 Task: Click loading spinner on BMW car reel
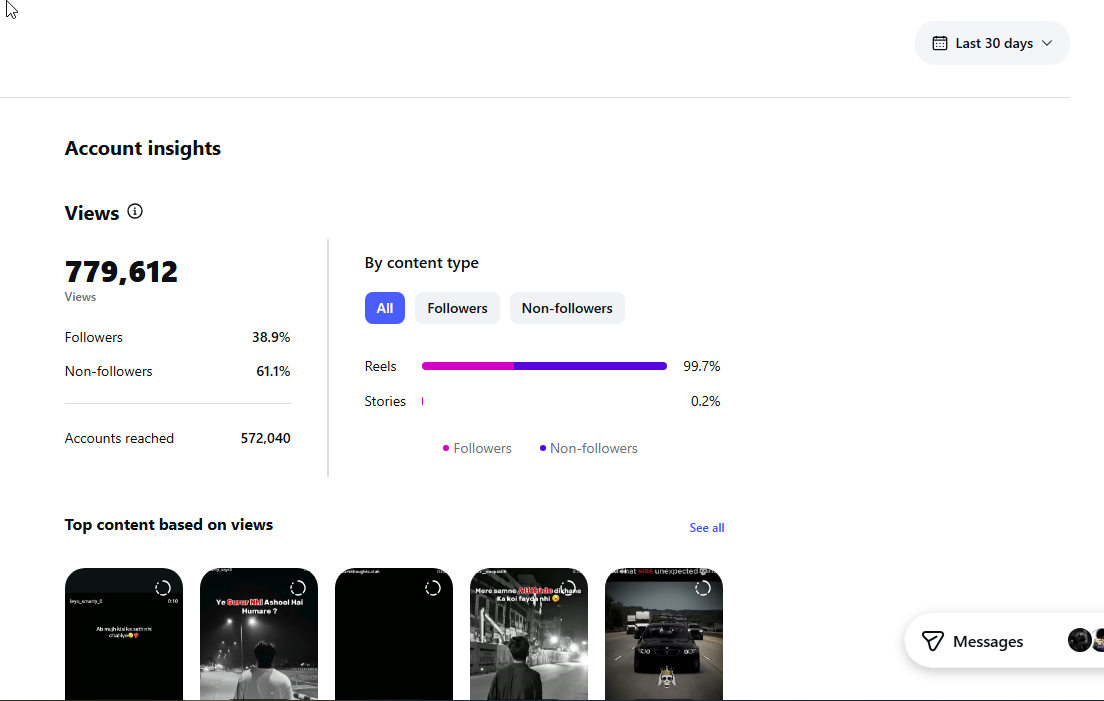click(703, 588)
